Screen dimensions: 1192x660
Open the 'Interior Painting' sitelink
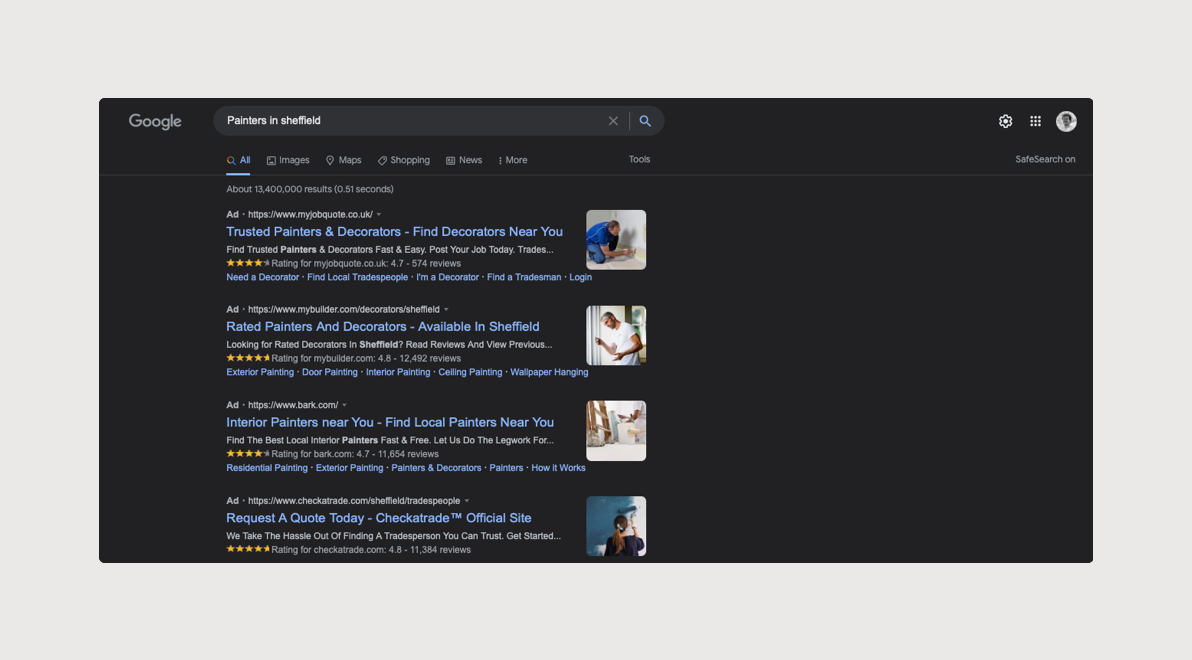point(398,373)
